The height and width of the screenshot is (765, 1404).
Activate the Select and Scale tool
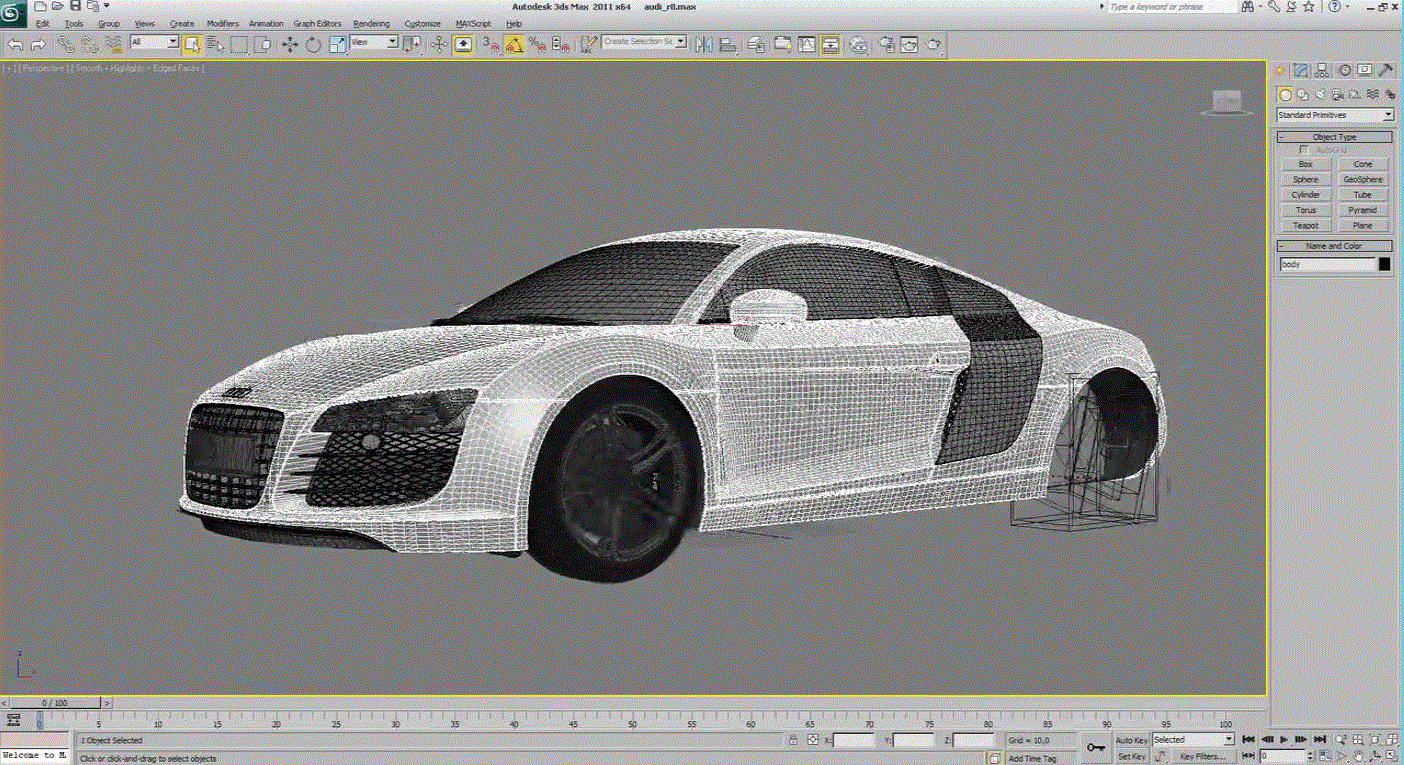tap(338, 44)
